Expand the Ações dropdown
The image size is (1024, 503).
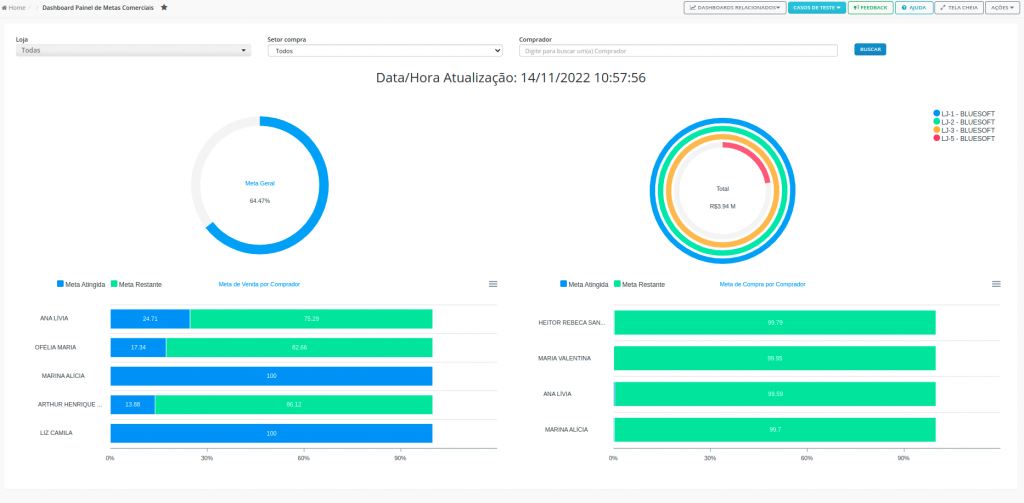[1002, 8]
